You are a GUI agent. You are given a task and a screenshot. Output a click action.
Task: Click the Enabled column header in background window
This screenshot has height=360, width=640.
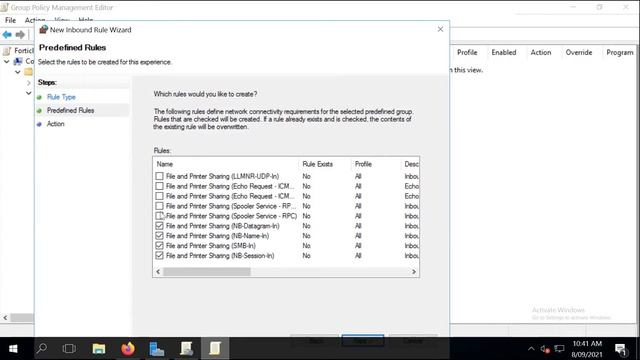[504, 52]
